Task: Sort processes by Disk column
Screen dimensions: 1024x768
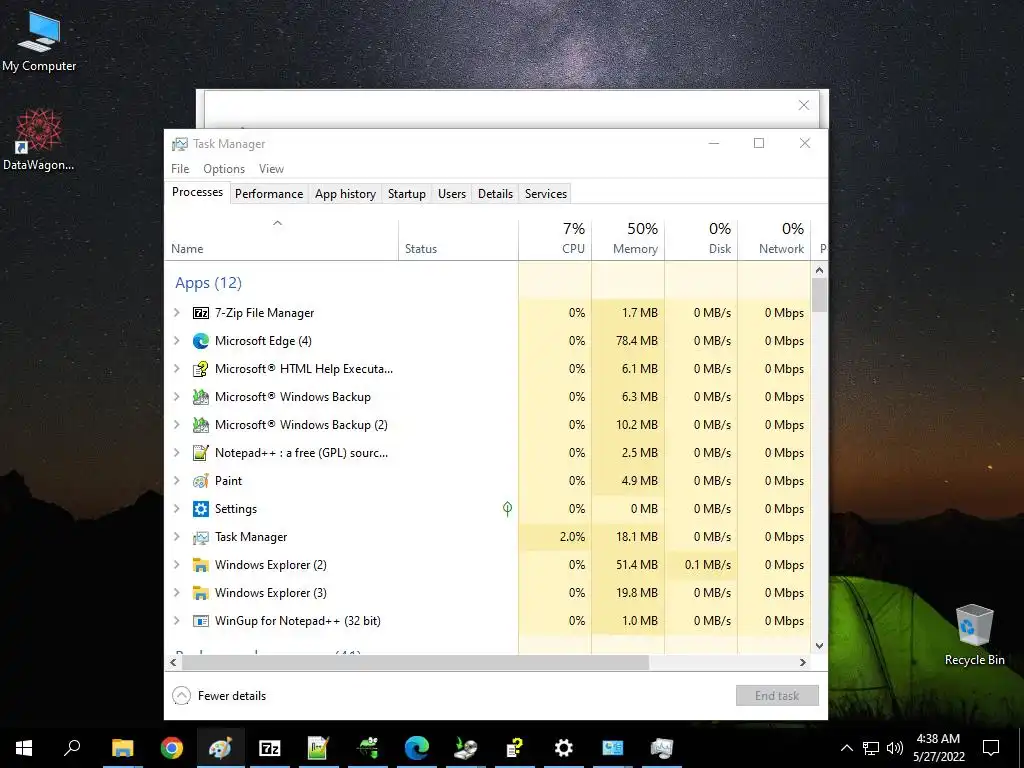Action: [701, 239]
